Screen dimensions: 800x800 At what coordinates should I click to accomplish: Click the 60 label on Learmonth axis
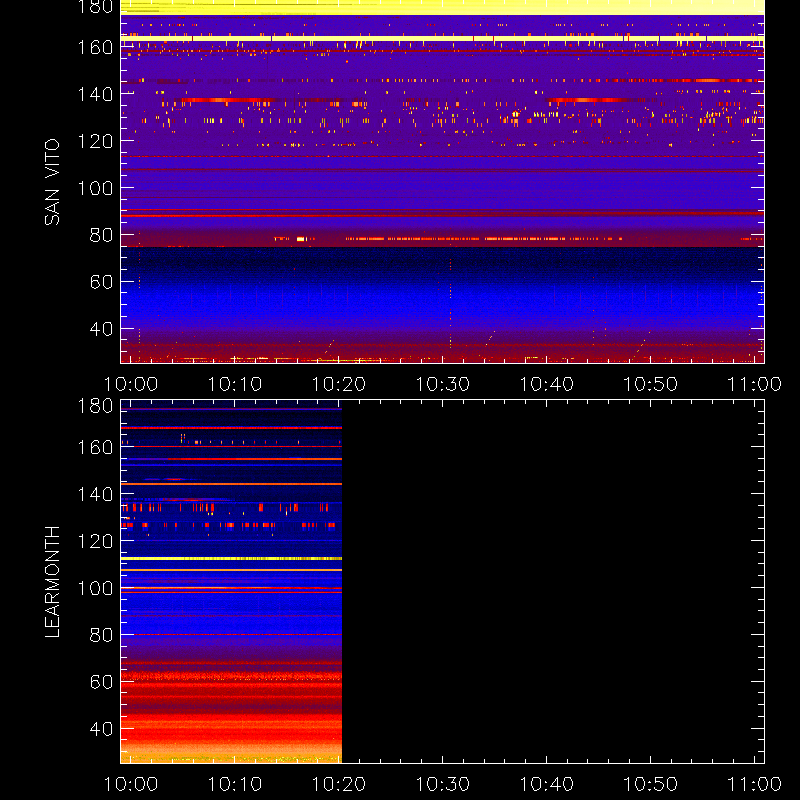coord(102,682)
